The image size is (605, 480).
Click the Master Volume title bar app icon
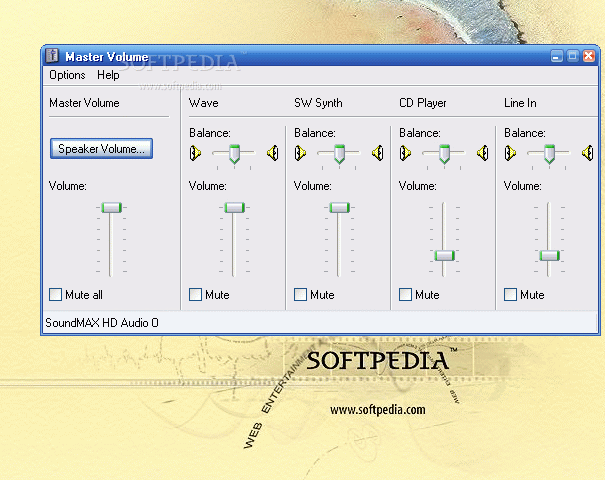click(x=52, y=56)
